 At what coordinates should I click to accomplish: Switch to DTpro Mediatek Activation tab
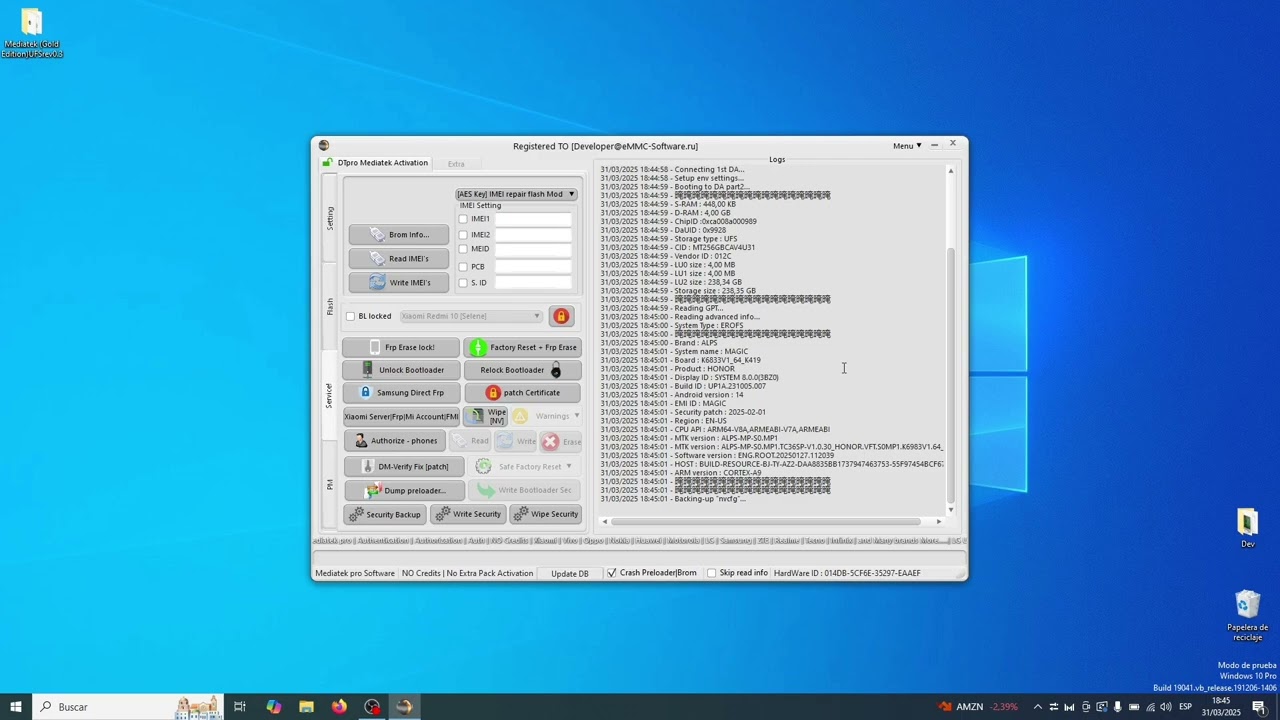375,163
